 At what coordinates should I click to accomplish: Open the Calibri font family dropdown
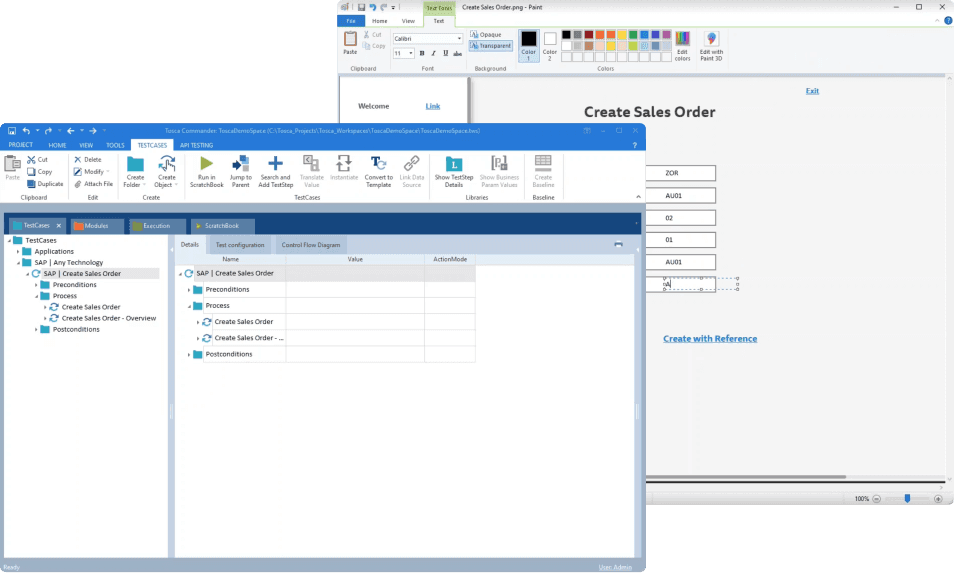(459, 38)
